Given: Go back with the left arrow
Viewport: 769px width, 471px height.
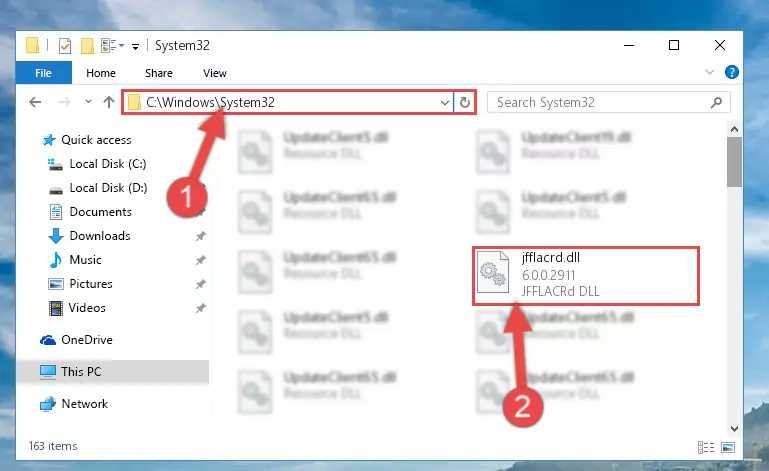Looking at the screenshot, I should pyautogui.click(x=35, y=102).
